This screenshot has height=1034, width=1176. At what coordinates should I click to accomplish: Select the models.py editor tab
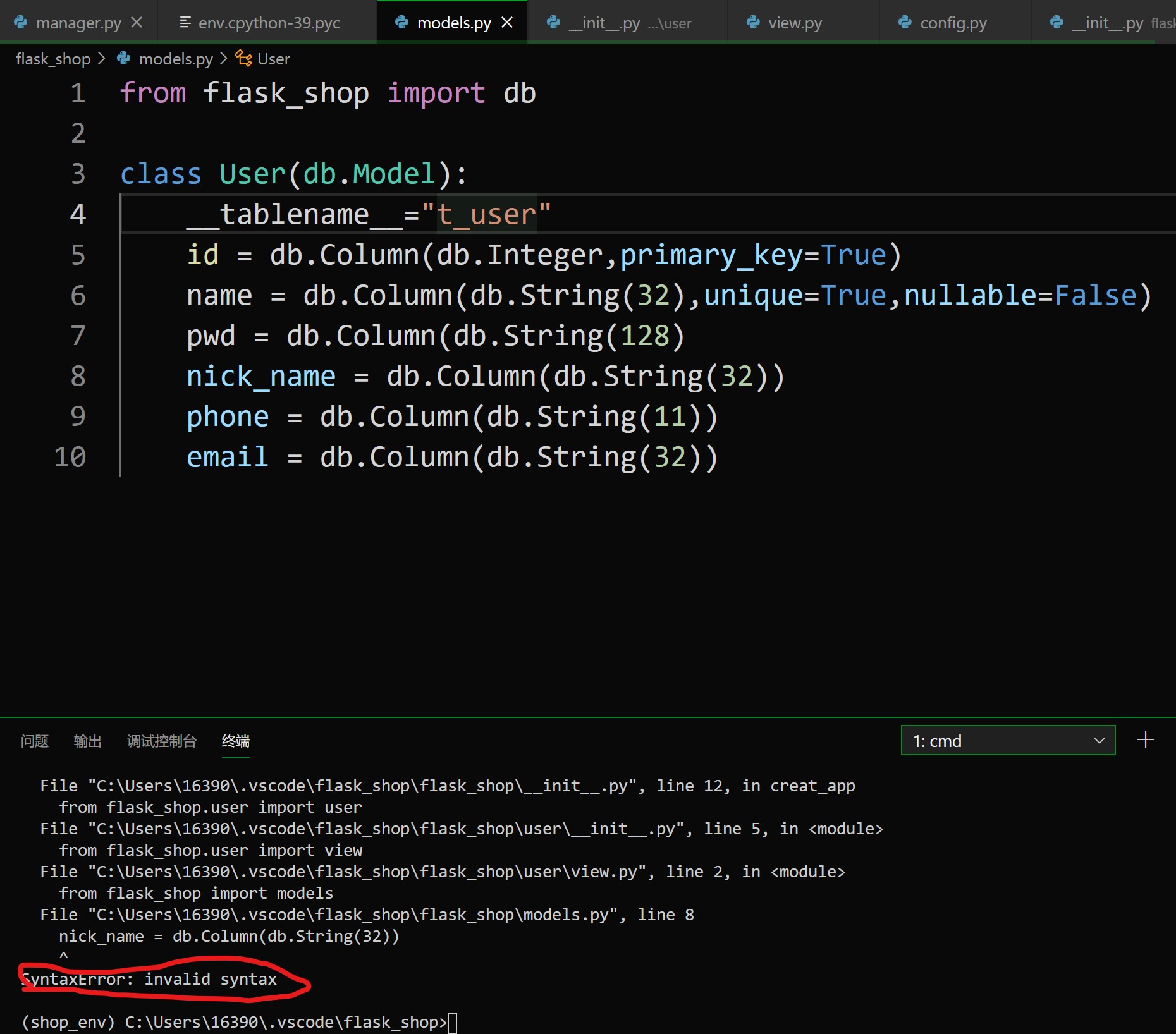pos(452,23)
